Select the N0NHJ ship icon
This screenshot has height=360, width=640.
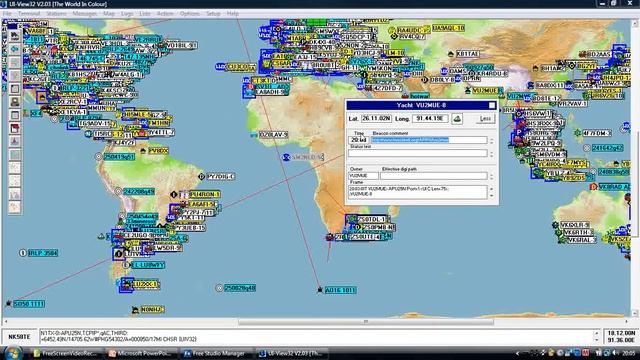point(136,310)
